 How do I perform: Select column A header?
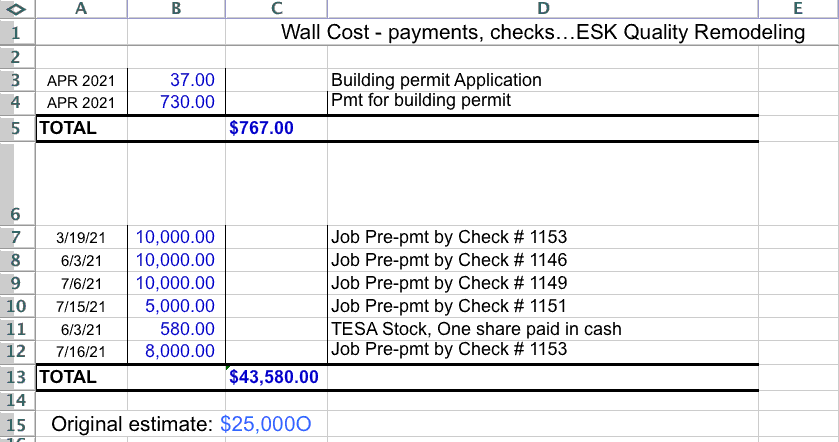(x=81, y=9)
